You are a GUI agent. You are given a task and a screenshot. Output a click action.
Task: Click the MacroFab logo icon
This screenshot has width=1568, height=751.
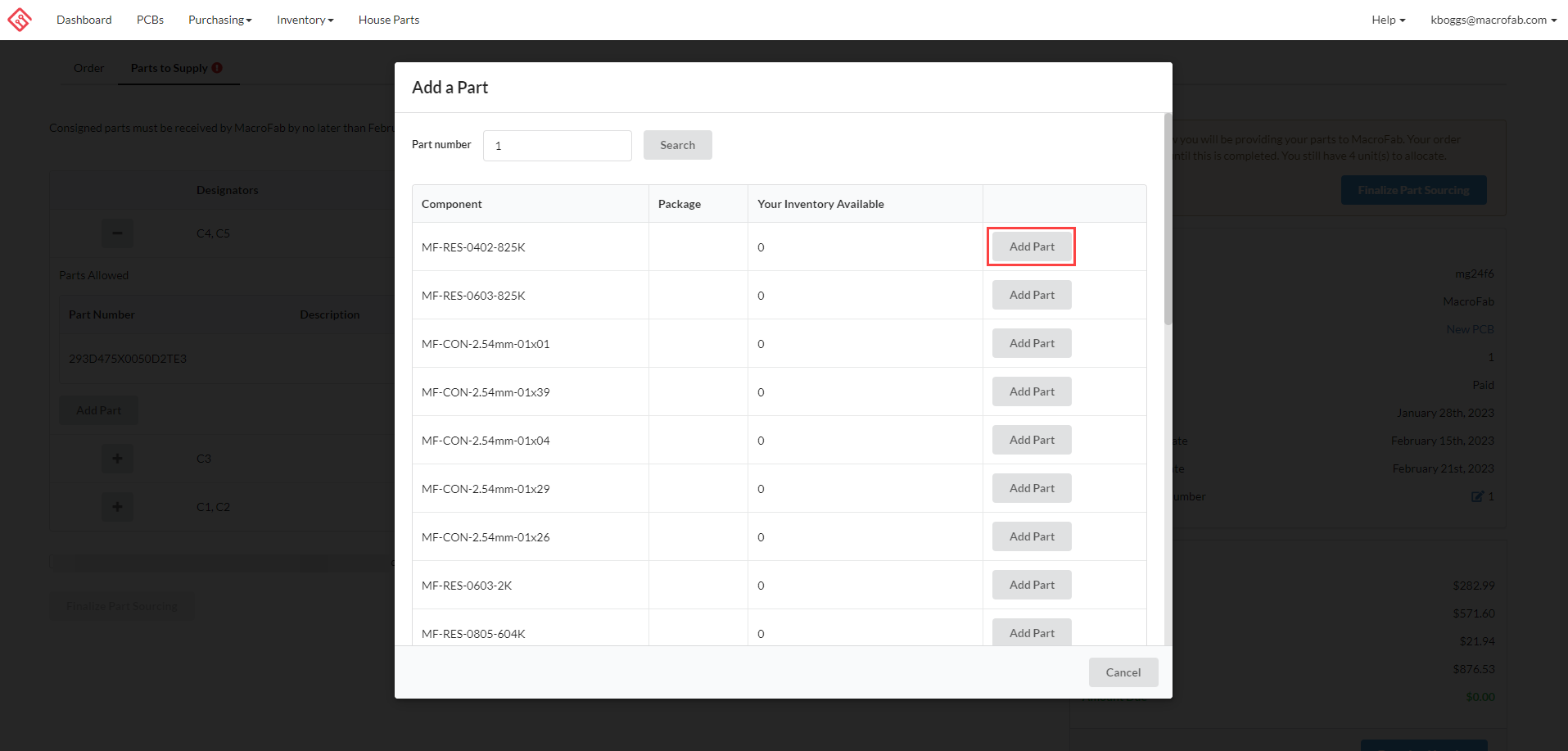pyautogui.click(x=20, y=20)
